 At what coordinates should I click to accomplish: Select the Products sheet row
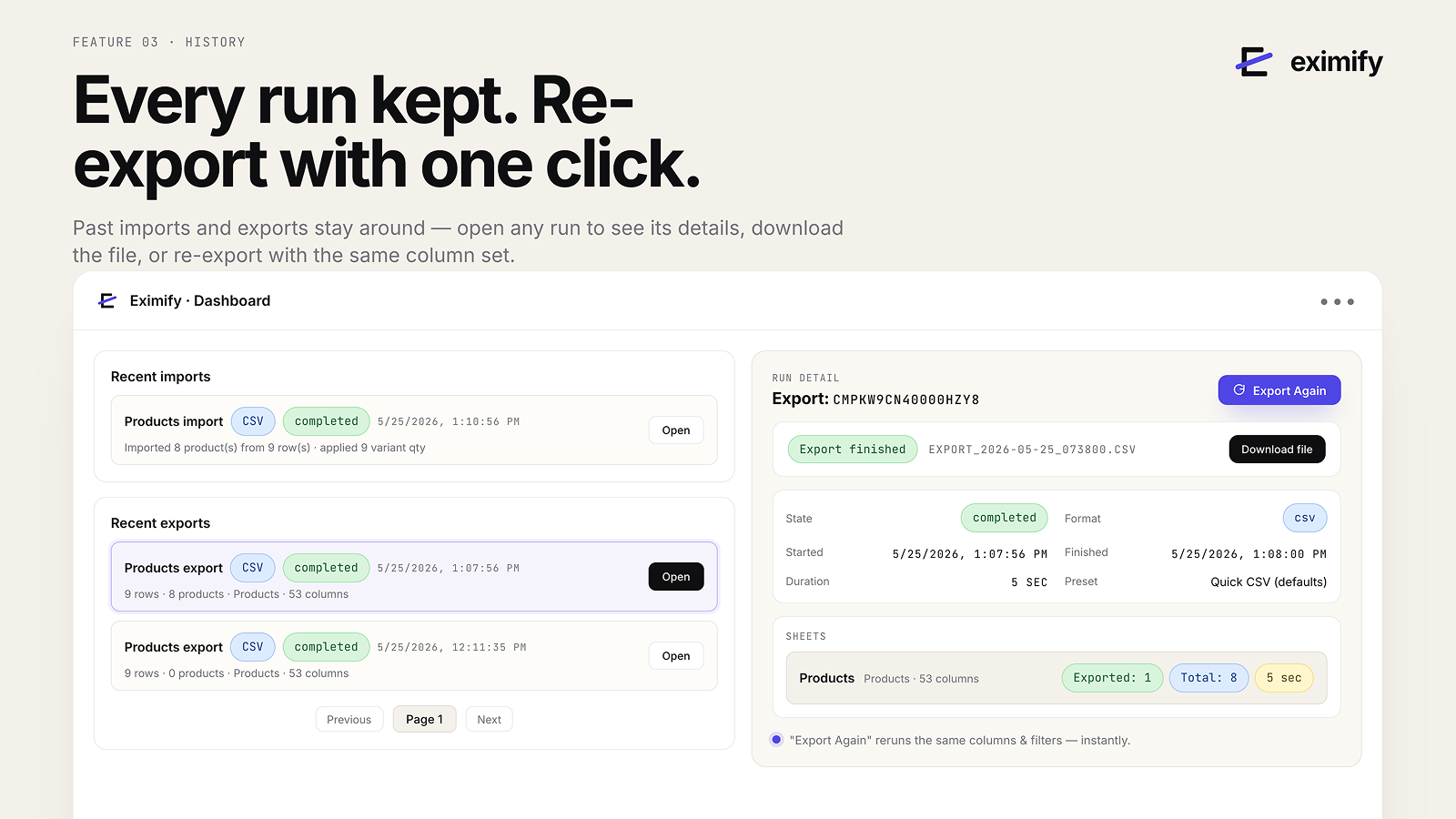click(x=1057, y=678)
